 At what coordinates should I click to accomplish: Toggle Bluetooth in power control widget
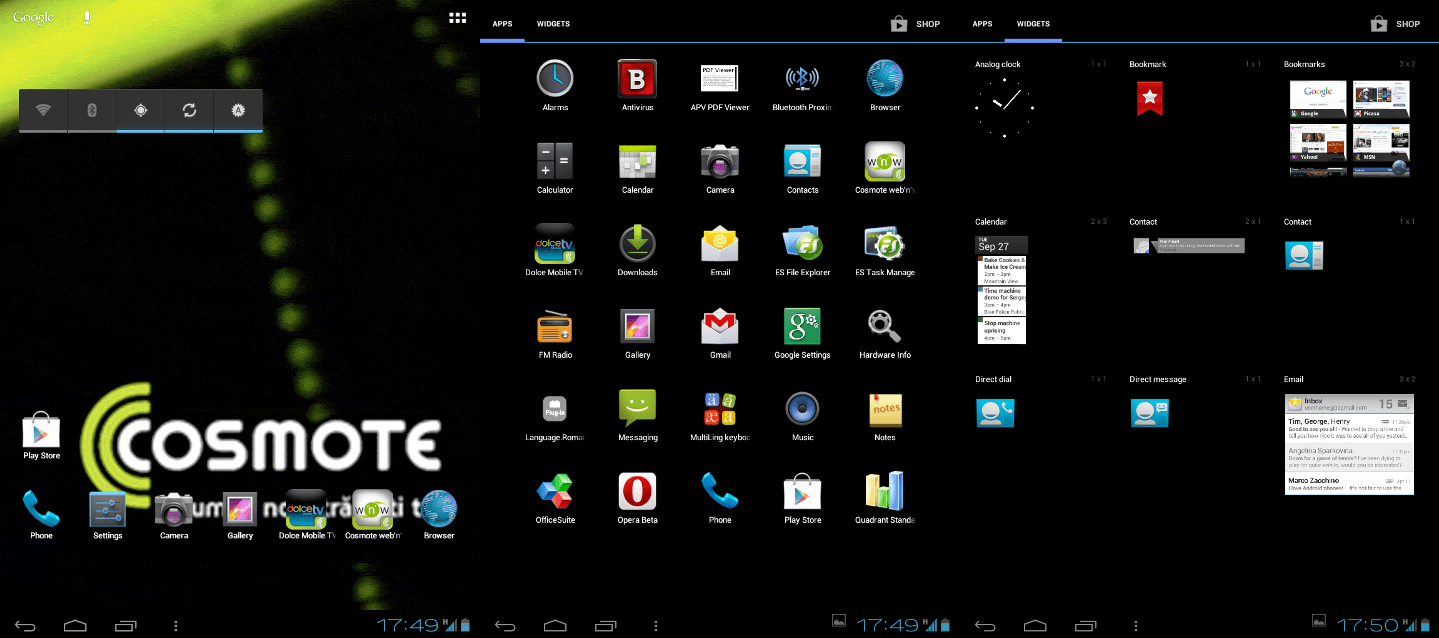coord(91,110)
